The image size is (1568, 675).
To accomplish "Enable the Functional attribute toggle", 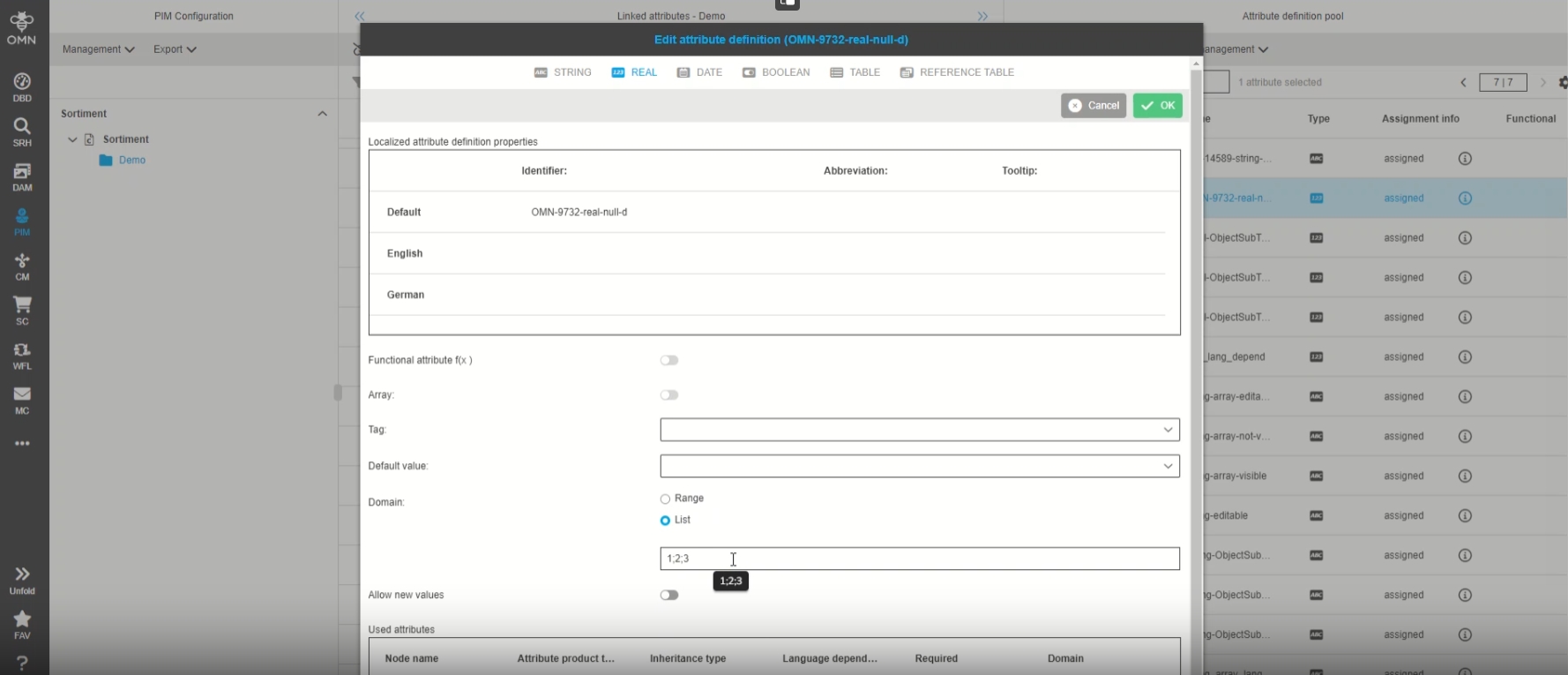I will [x=669, y=360].
